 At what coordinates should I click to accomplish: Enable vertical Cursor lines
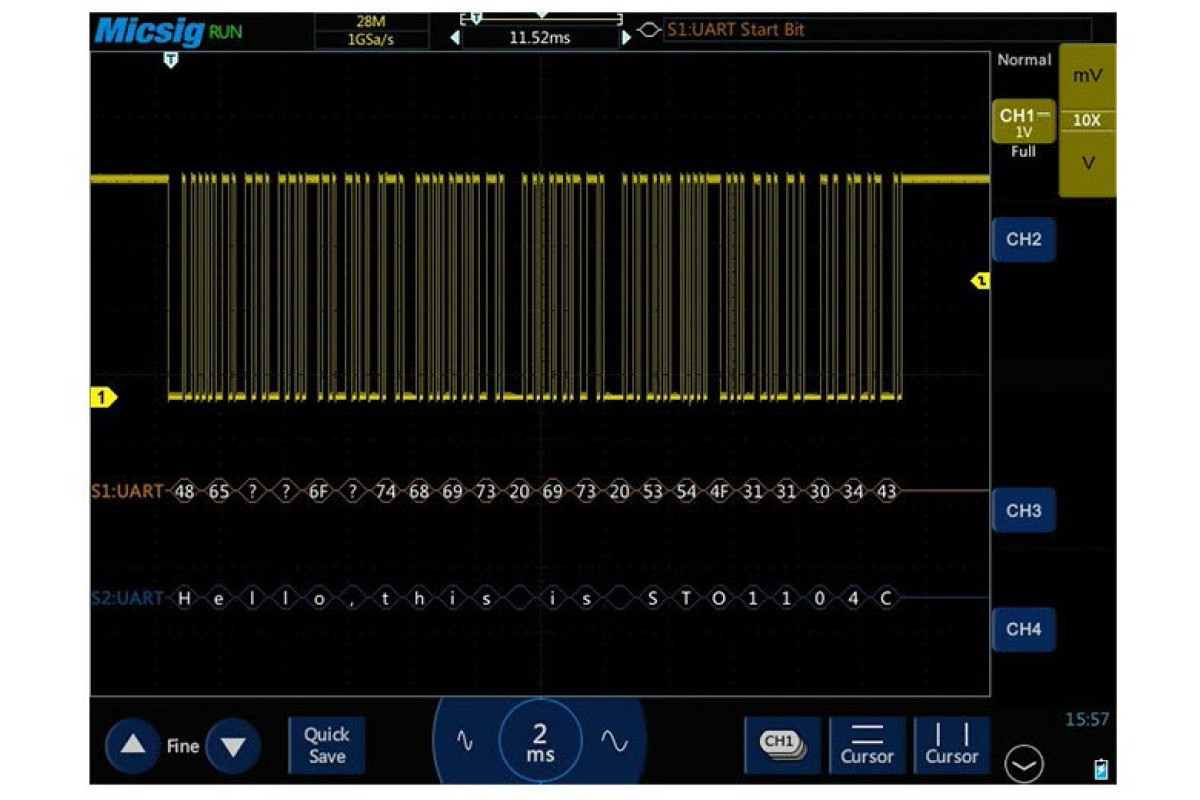pyautogui.click(x=951, y=745)
